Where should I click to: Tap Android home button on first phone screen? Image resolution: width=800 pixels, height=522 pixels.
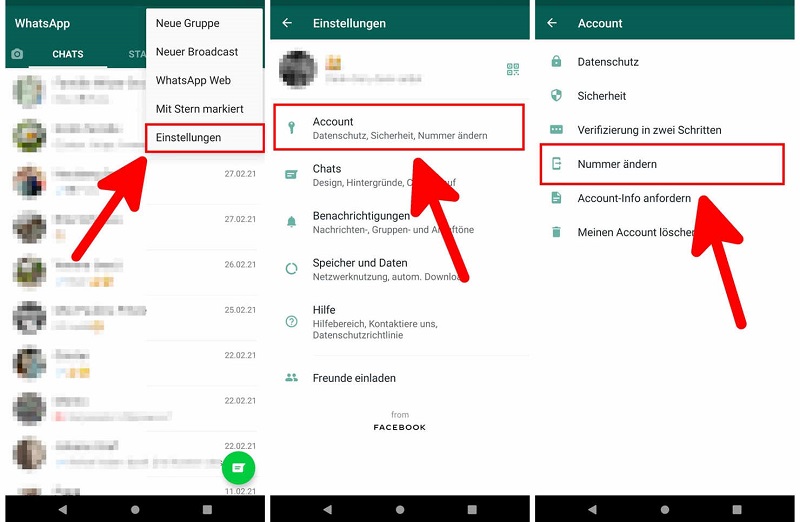(x=135, y=509)
